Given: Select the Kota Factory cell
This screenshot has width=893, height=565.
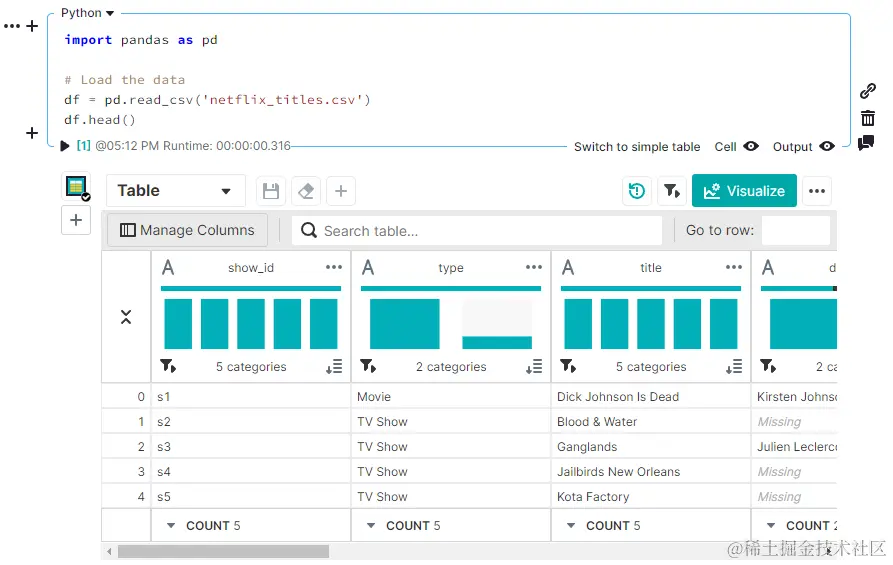Looking at the screenshot, I should pyautogui.click(x=650, y=497).
